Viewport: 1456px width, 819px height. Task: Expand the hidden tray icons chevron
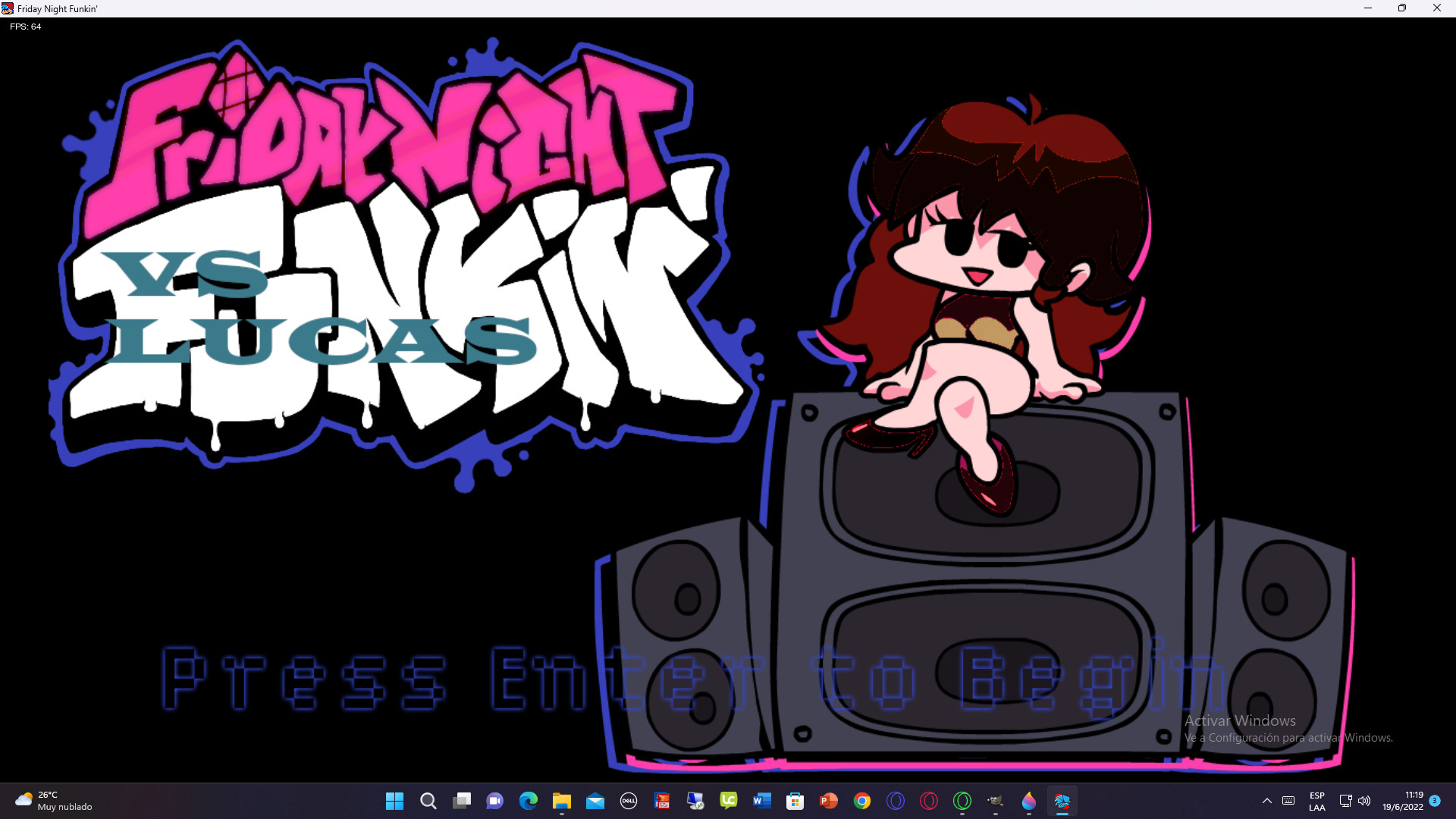[1266, 801]
